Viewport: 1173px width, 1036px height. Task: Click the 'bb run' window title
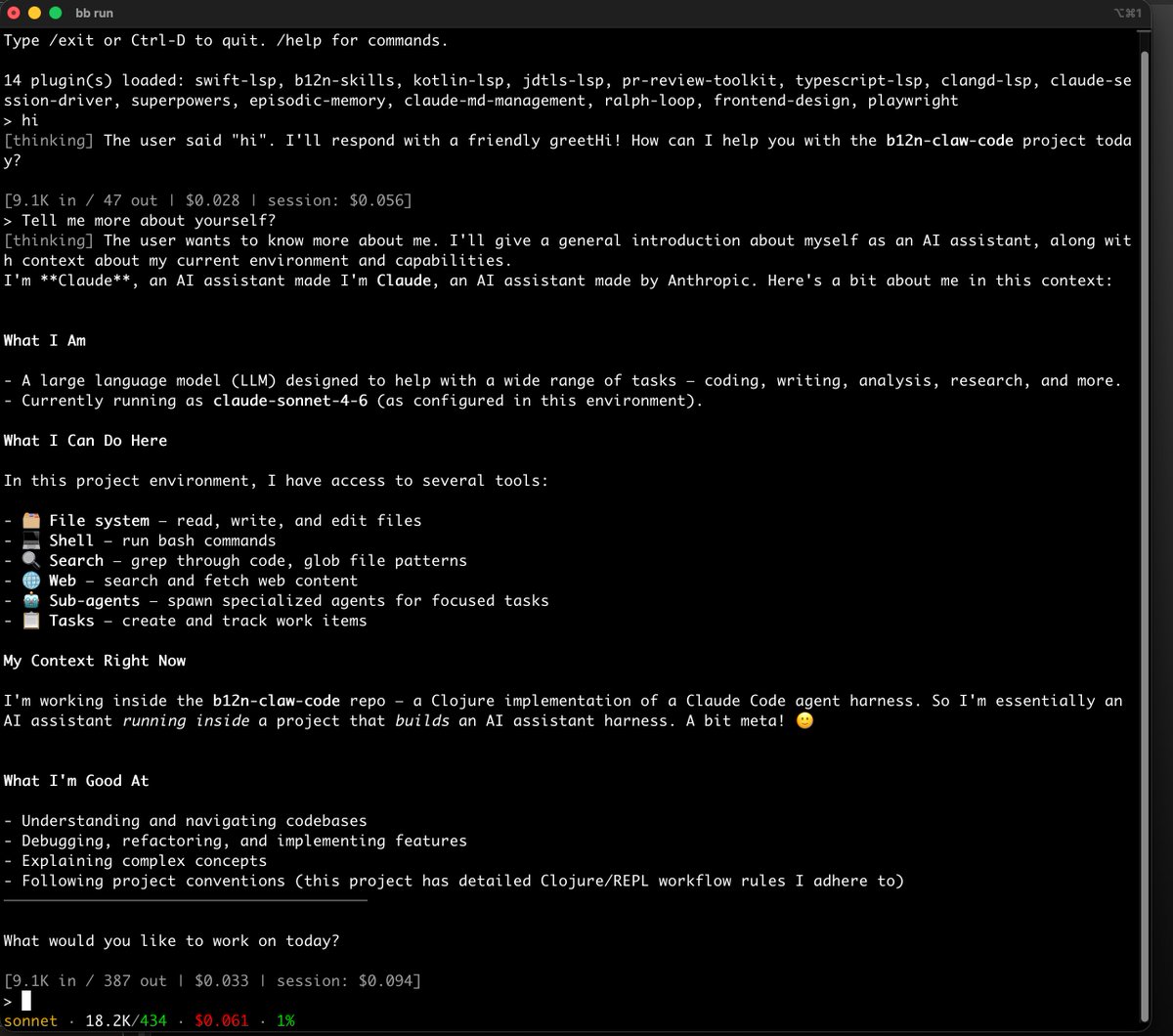96,13
